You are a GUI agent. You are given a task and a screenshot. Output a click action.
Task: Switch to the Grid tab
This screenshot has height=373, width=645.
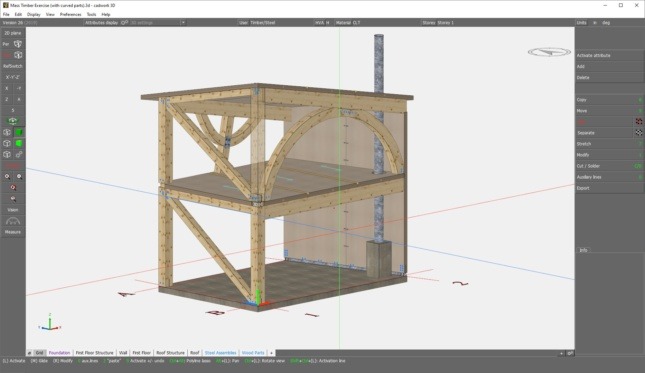[x=39, y=353]
